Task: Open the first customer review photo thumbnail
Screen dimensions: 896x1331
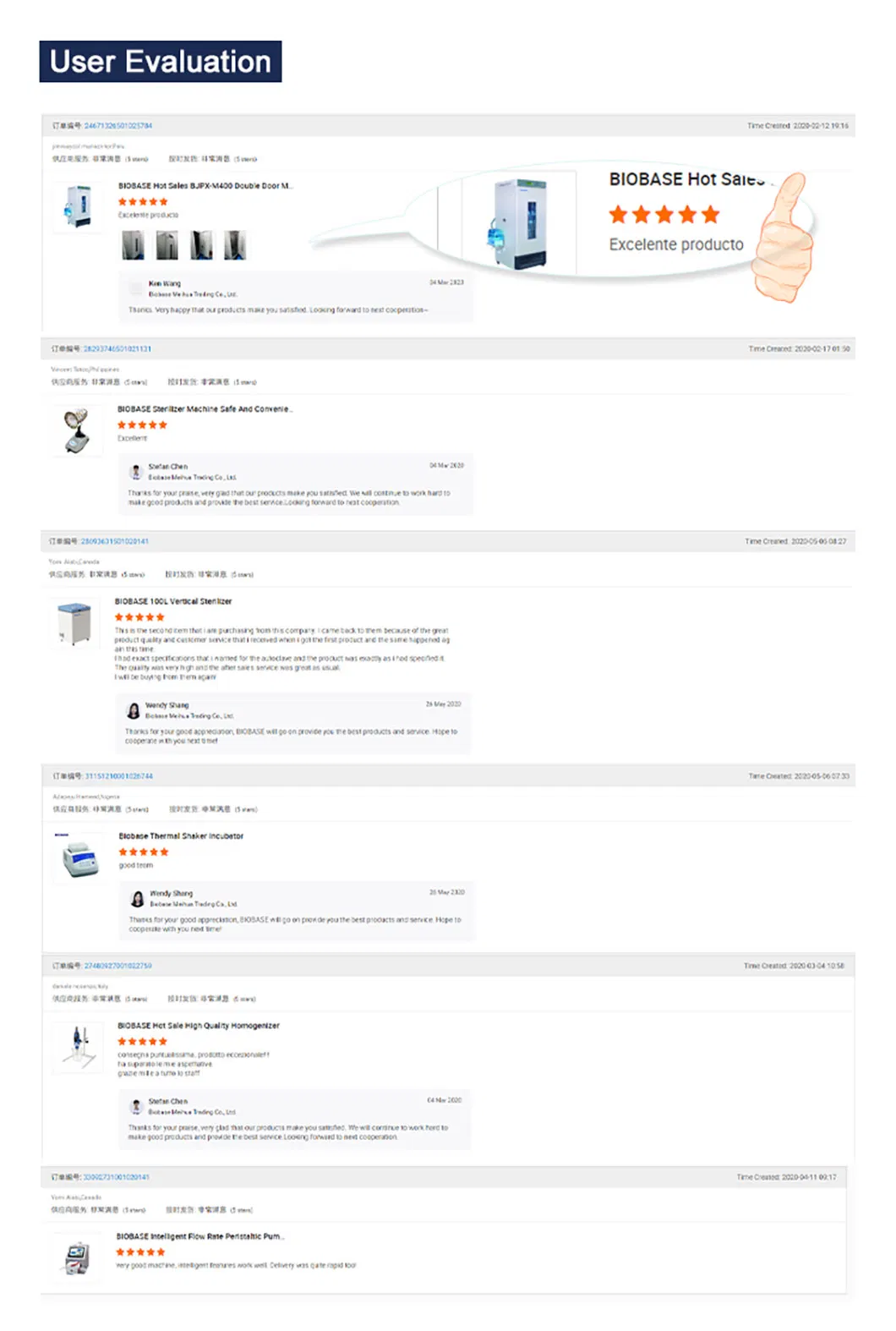Action: click(134, 245)
